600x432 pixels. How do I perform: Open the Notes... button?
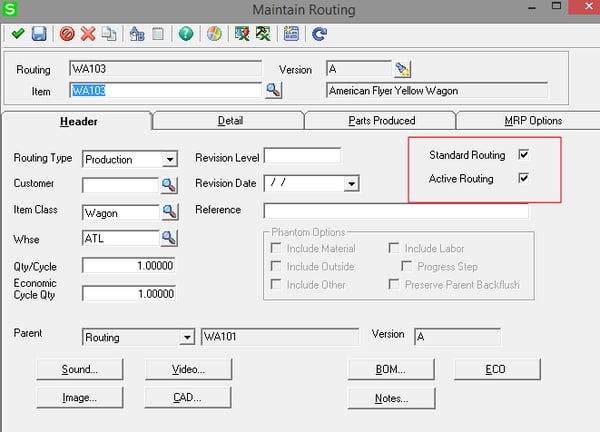click(x=391, y=398)
